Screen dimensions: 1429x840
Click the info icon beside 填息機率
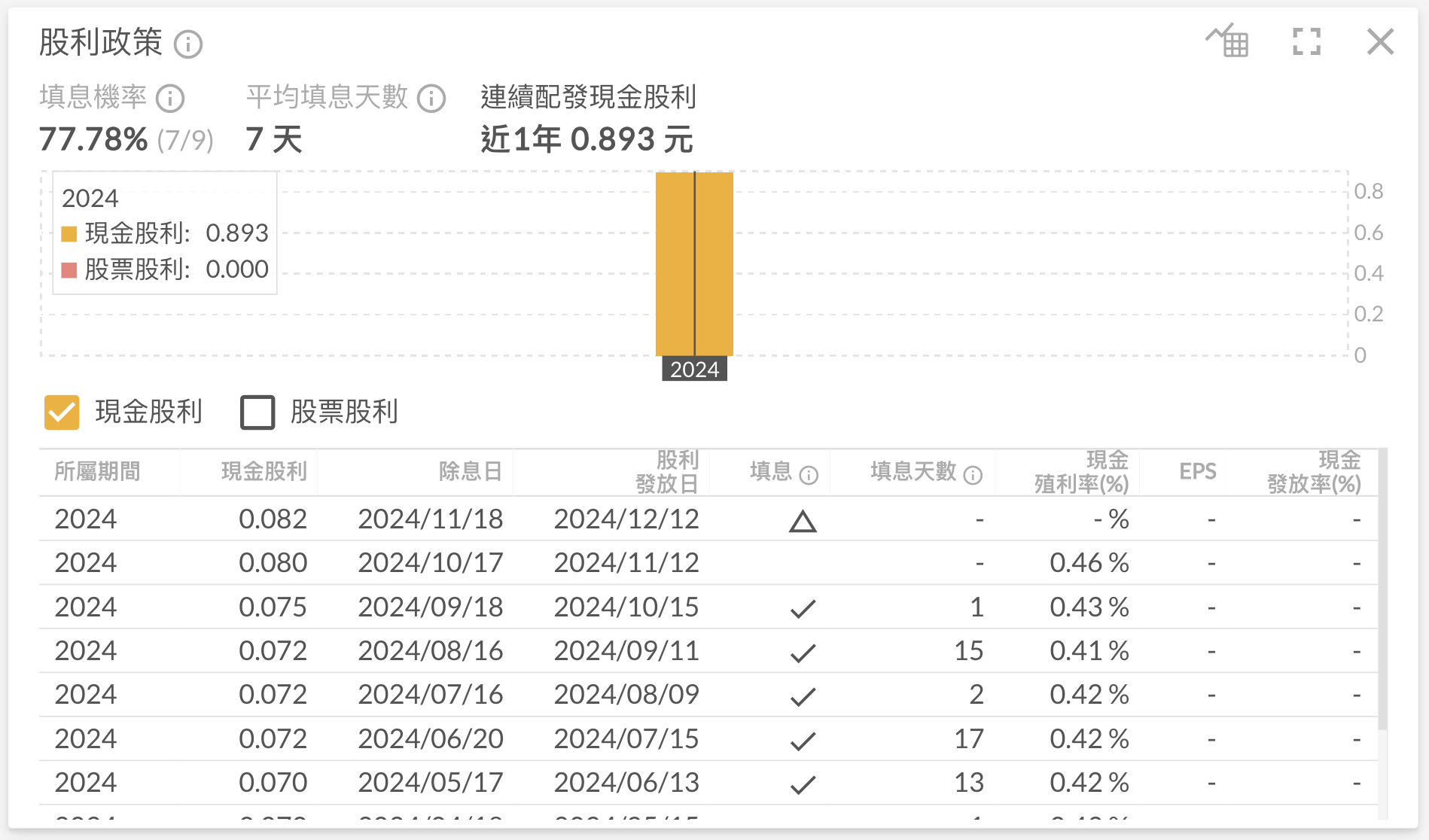tap(170, 99)
